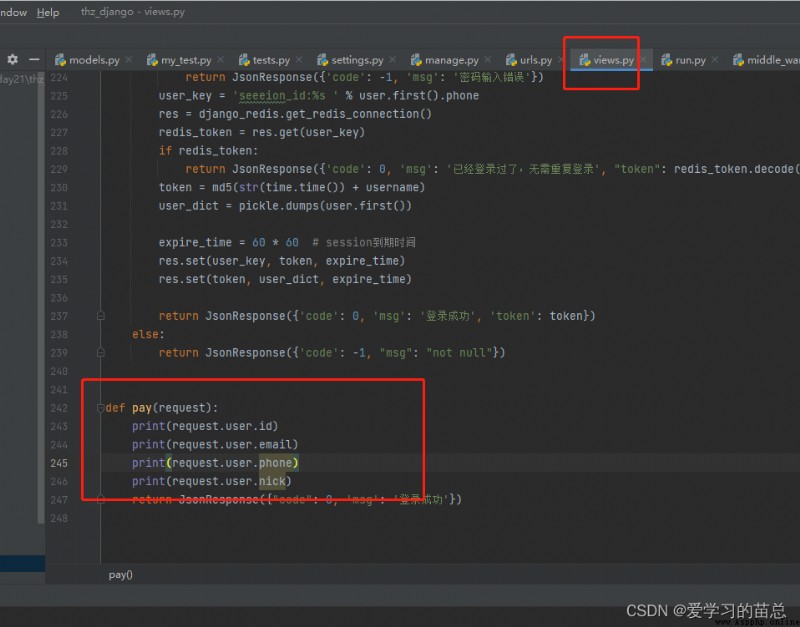This screenshot has width=800, height=627.
Task: Click 'if redis_token:' on line 228
Action: (x=209, y=151)
